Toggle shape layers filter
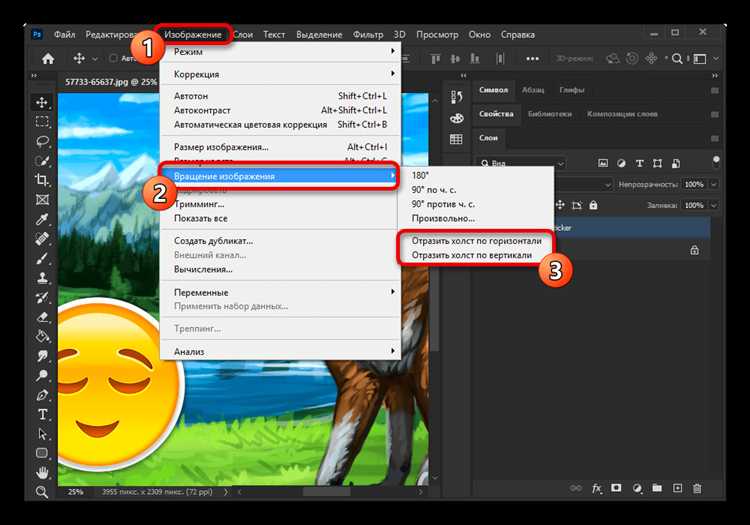This screenshot has height=525, width=750. click(x=658, y=163)
